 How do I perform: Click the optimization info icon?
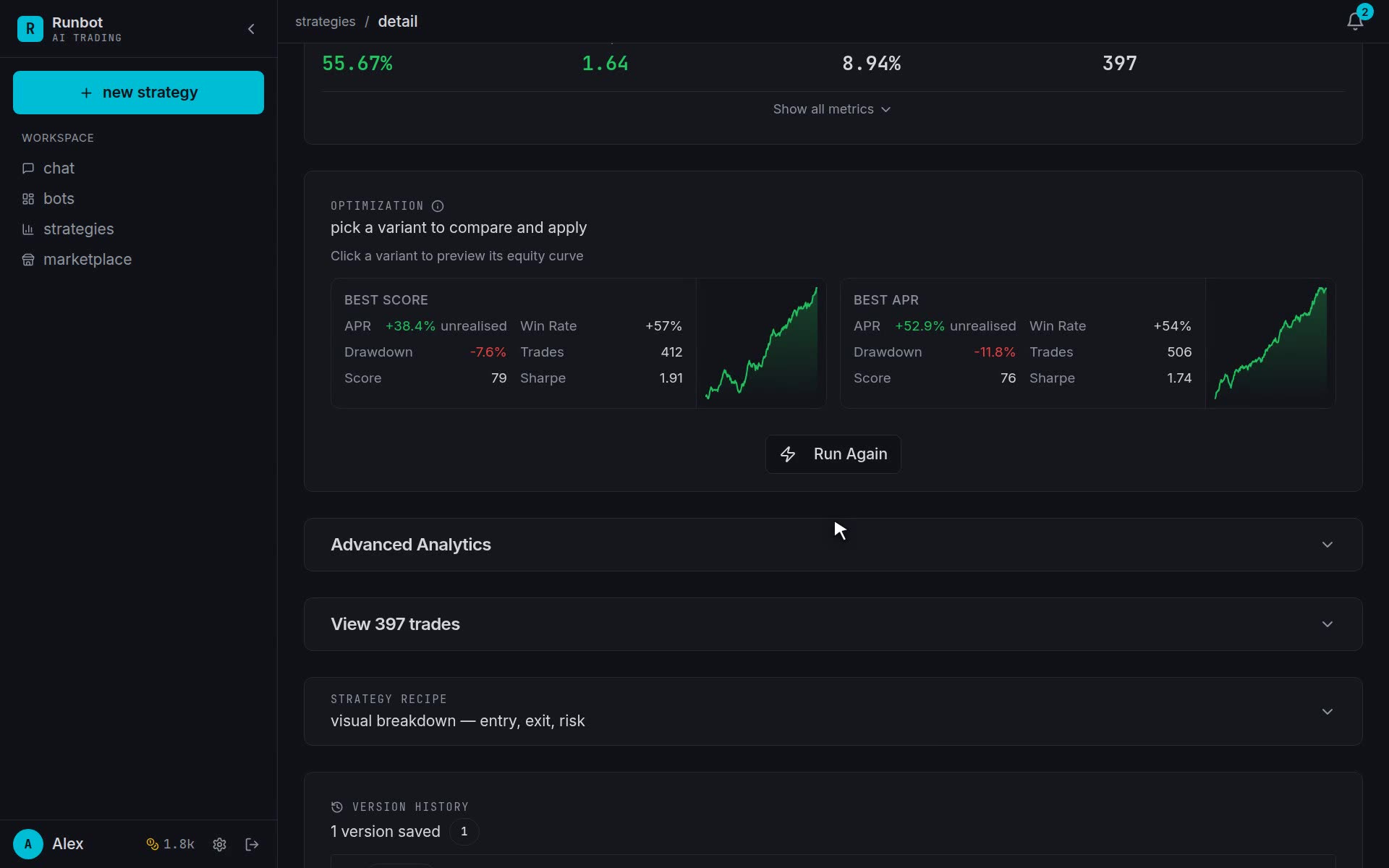438,206
